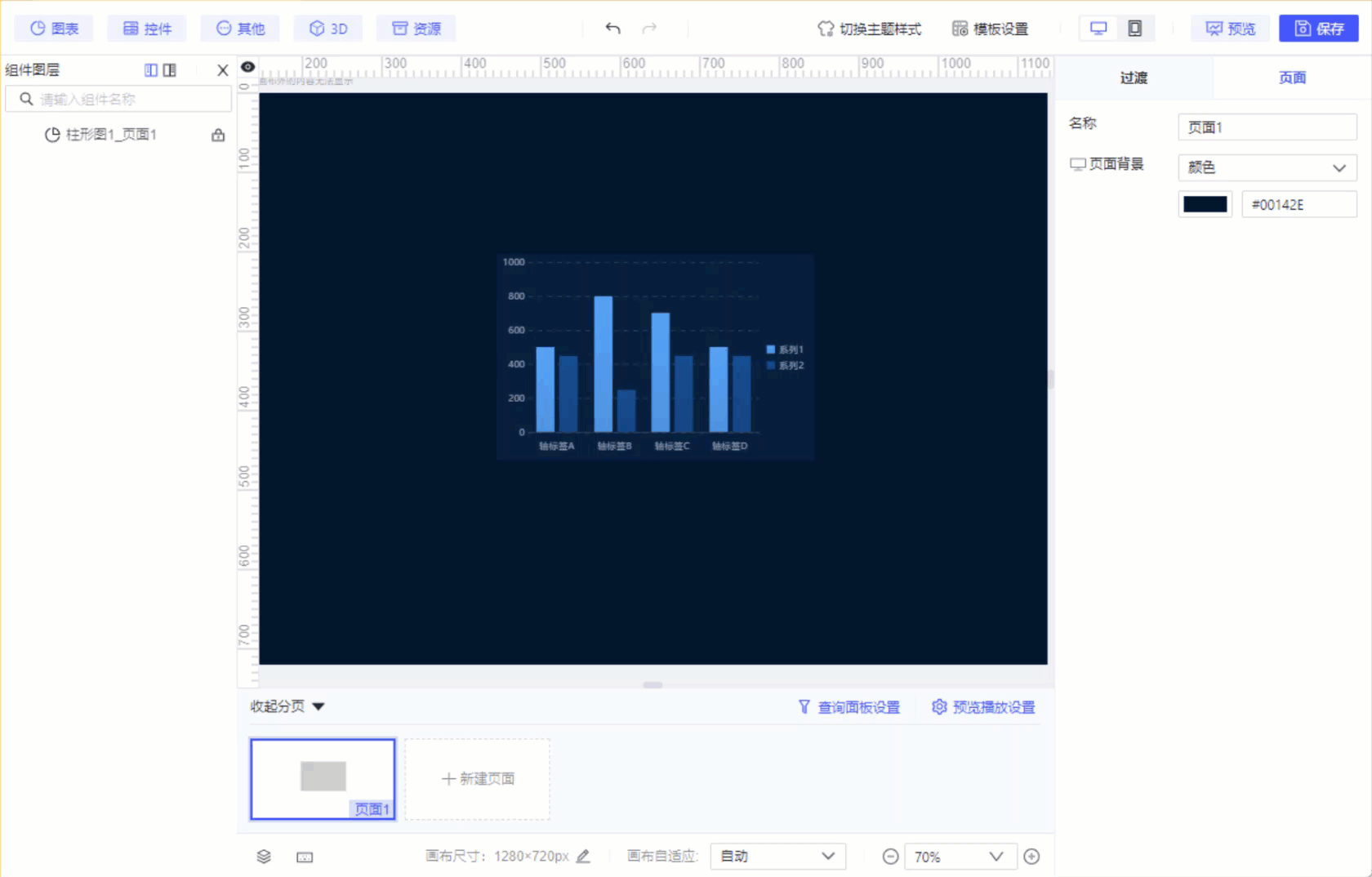Toggle the eye visibility icon near ruler
The height and width of the screenshot is (877, 1372).
click(247, 67)
